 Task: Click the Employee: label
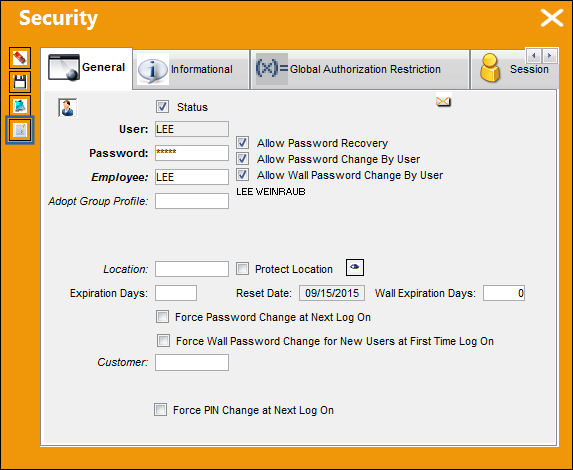tap(120, 177)
